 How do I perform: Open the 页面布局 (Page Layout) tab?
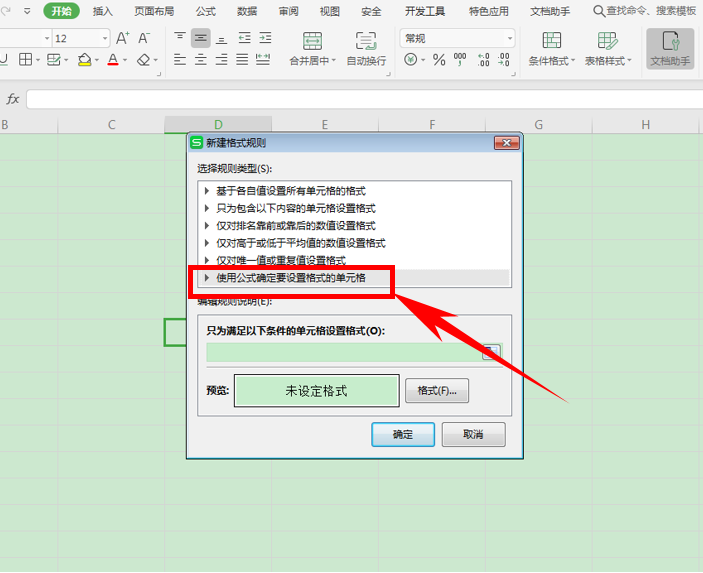click(x=154, y=11)
